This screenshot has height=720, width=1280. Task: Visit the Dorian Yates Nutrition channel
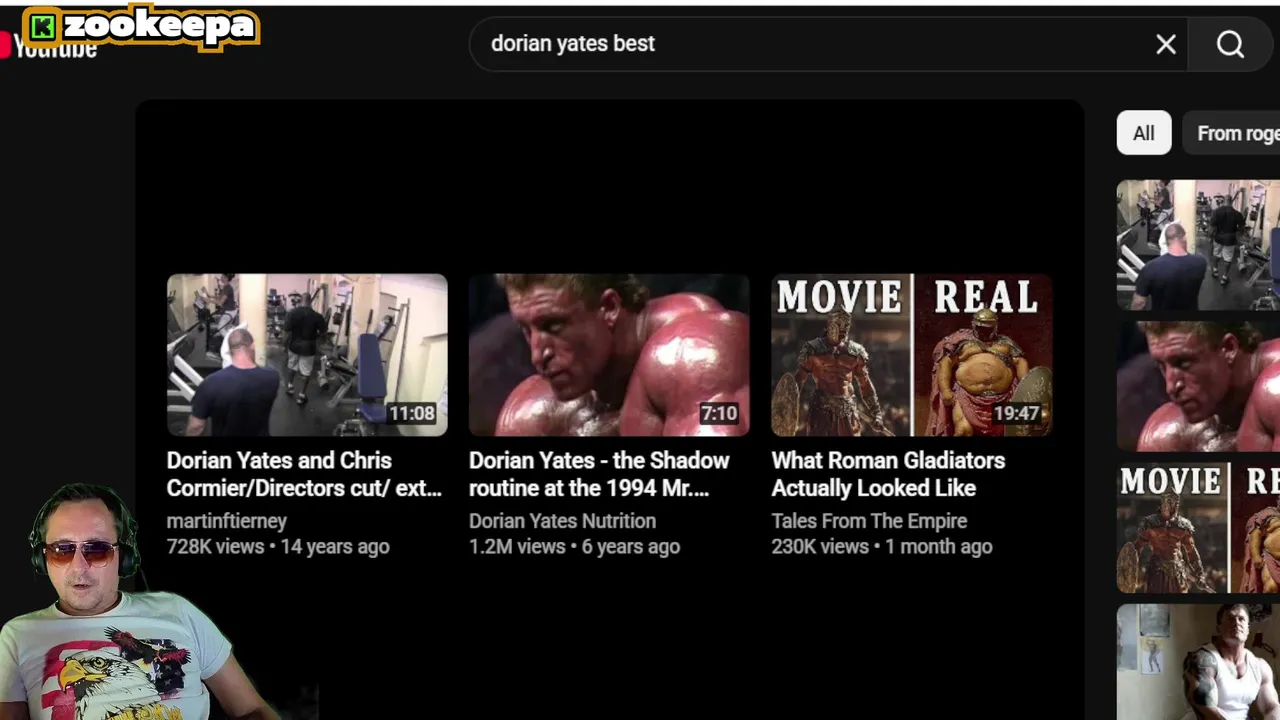click(562, 521)
